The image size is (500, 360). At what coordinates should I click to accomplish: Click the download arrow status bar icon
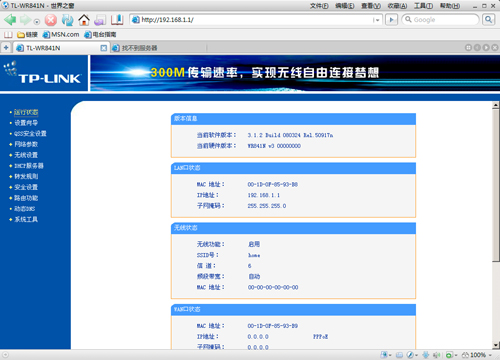pyautogui.click(x=426, y=355)
